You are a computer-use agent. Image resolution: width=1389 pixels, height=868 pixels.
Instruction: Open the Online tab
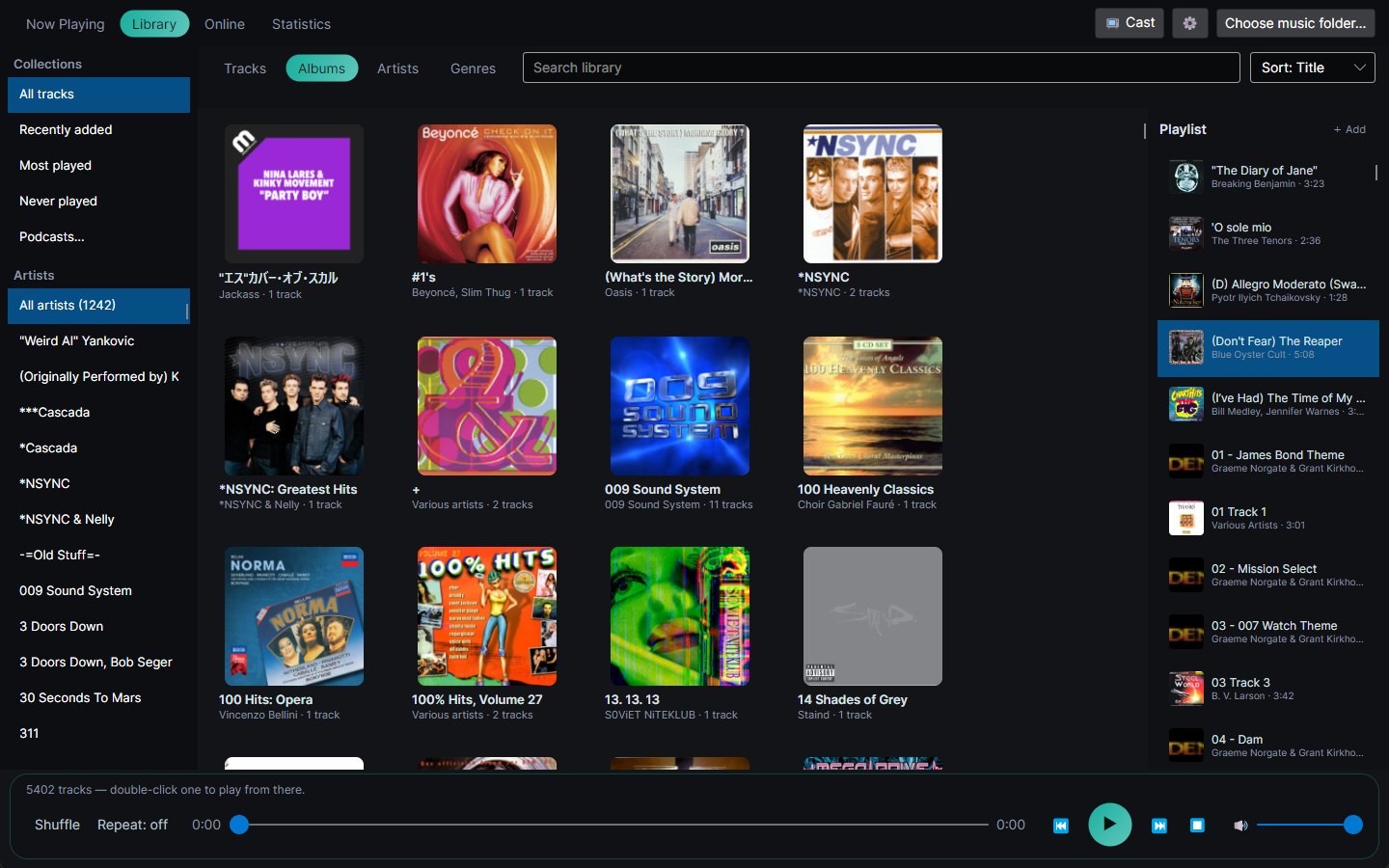225,24
